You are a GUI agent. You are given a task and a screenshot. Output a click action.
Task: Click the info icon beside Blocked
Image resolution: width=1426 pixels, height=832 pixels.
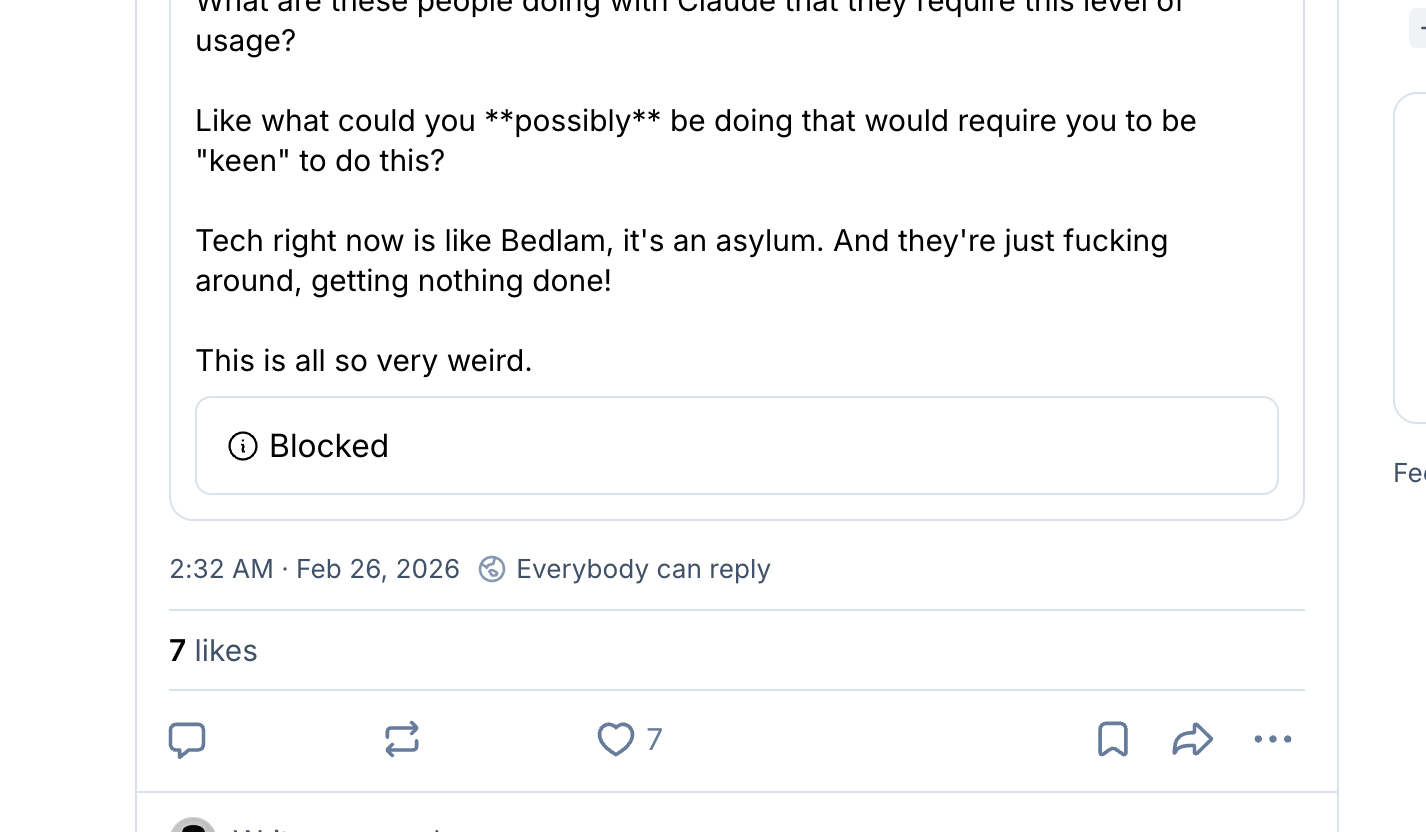[x=243, y=446]
